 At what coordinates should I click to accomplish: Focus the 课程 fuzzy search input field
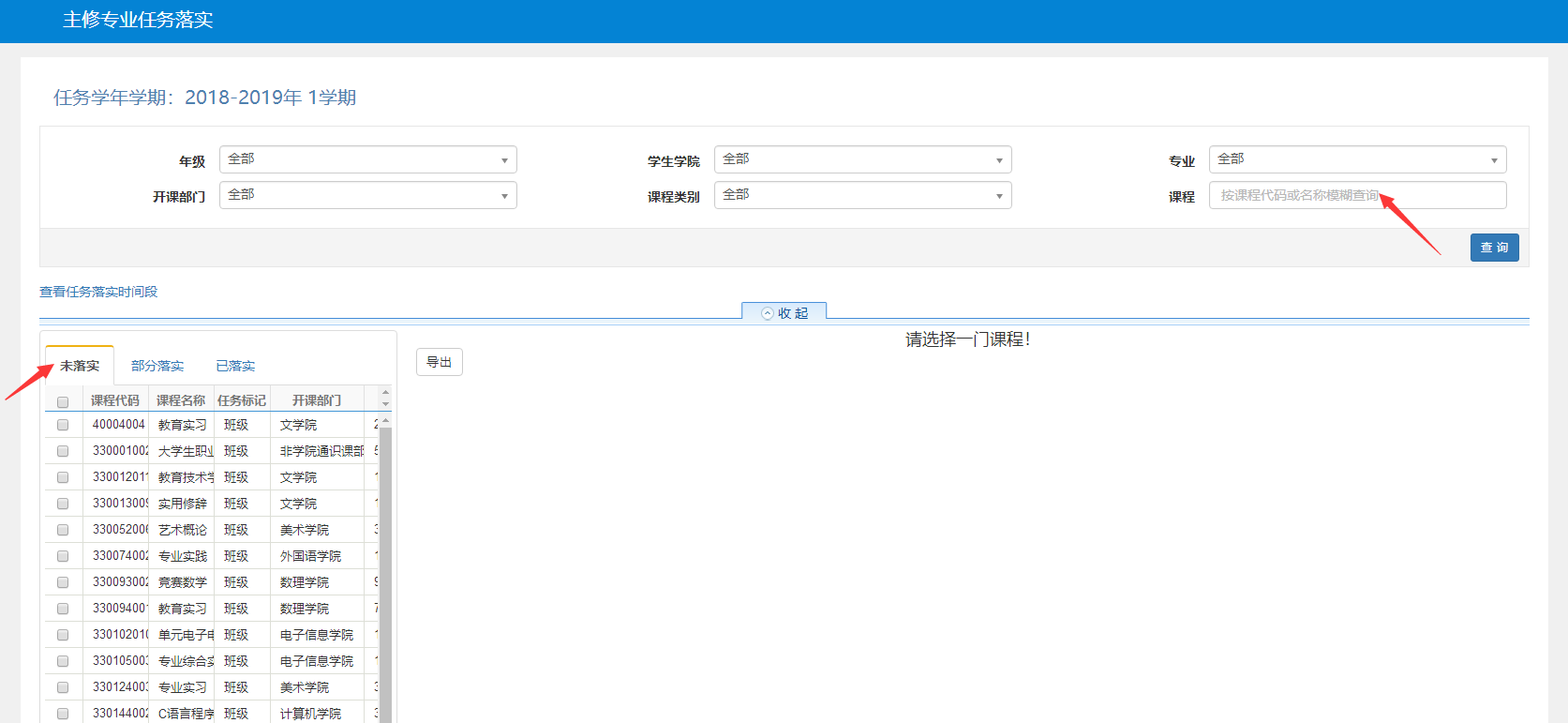click(x=1357, y=195)
